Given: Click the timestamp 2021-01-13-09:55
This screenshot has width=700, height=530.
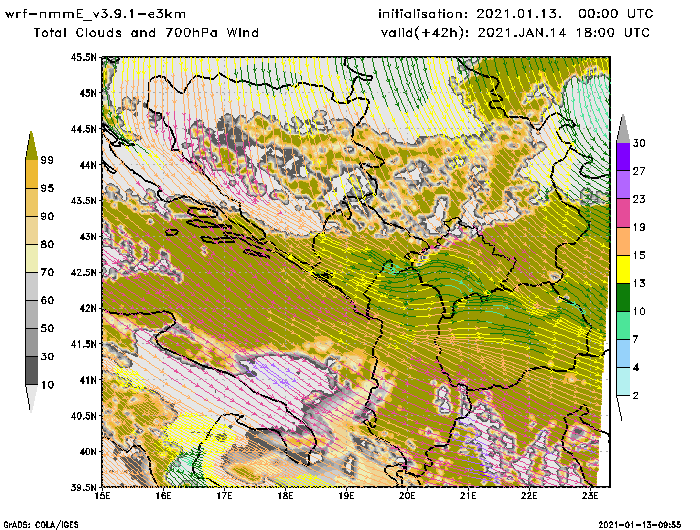Looking at the screenshot, I should (640, 524).
